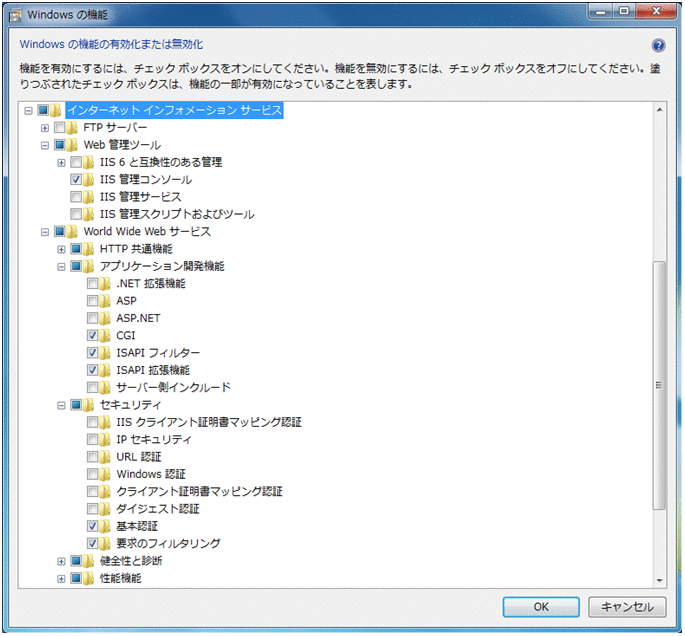Screen dimensions: 685x636
Task: Check the ASP.NET checkbox
Action: click(x=92, y=318)
